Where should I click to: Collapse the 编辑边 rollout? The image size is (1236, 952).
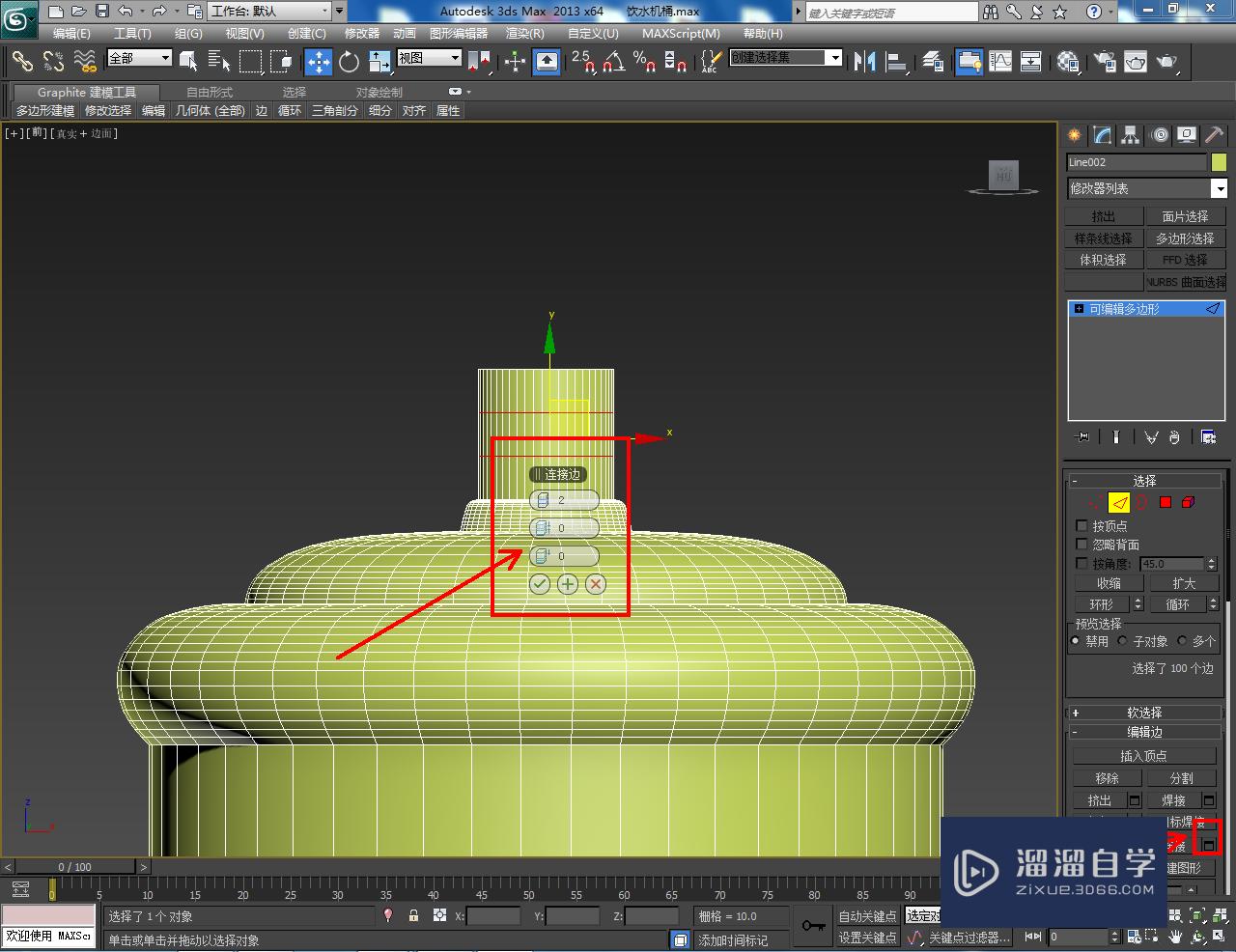(x=1145, y=732)
